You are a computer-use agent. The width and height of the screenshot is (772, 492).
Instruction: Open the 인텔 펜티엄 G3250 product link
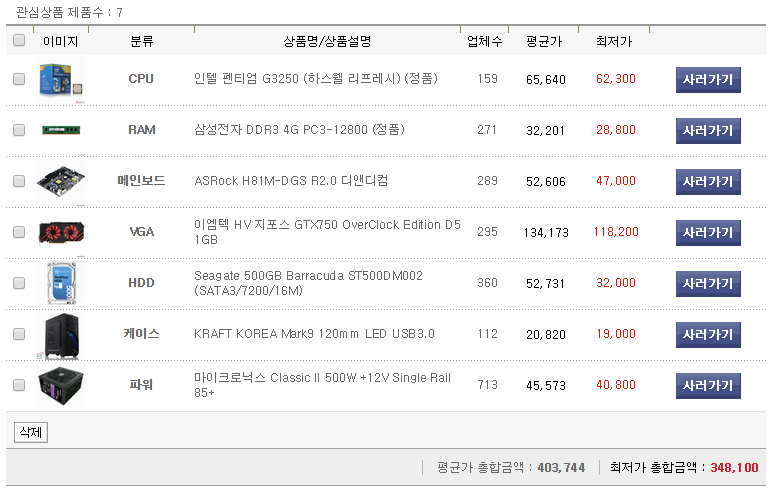tap(315, 79)
